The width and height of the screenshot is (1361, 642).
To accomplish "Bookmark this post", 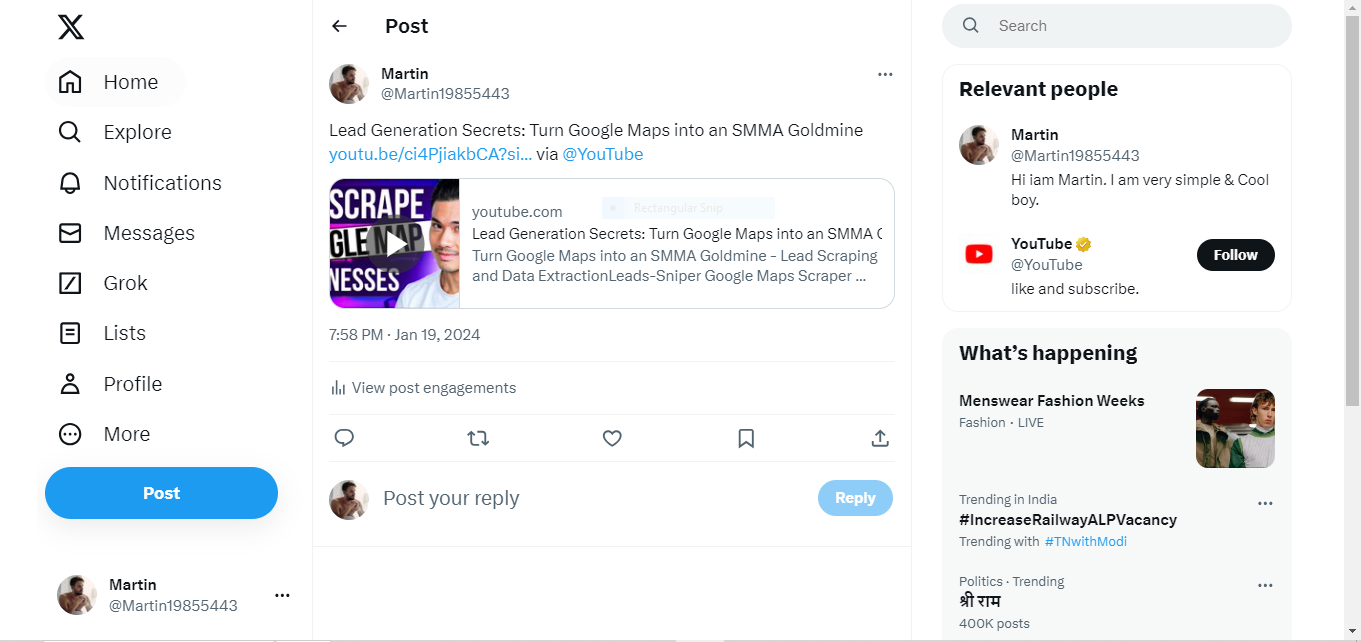I will [746, 438].
